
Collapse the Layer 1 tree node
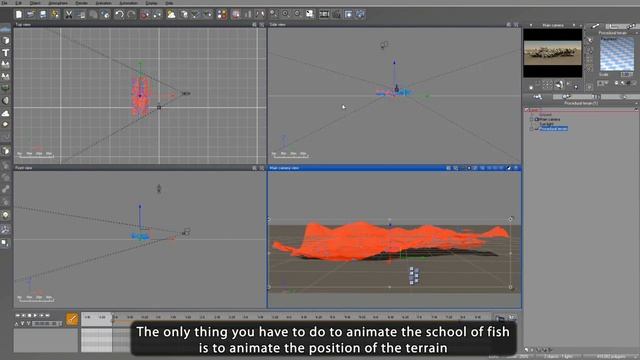click(527, 110)
